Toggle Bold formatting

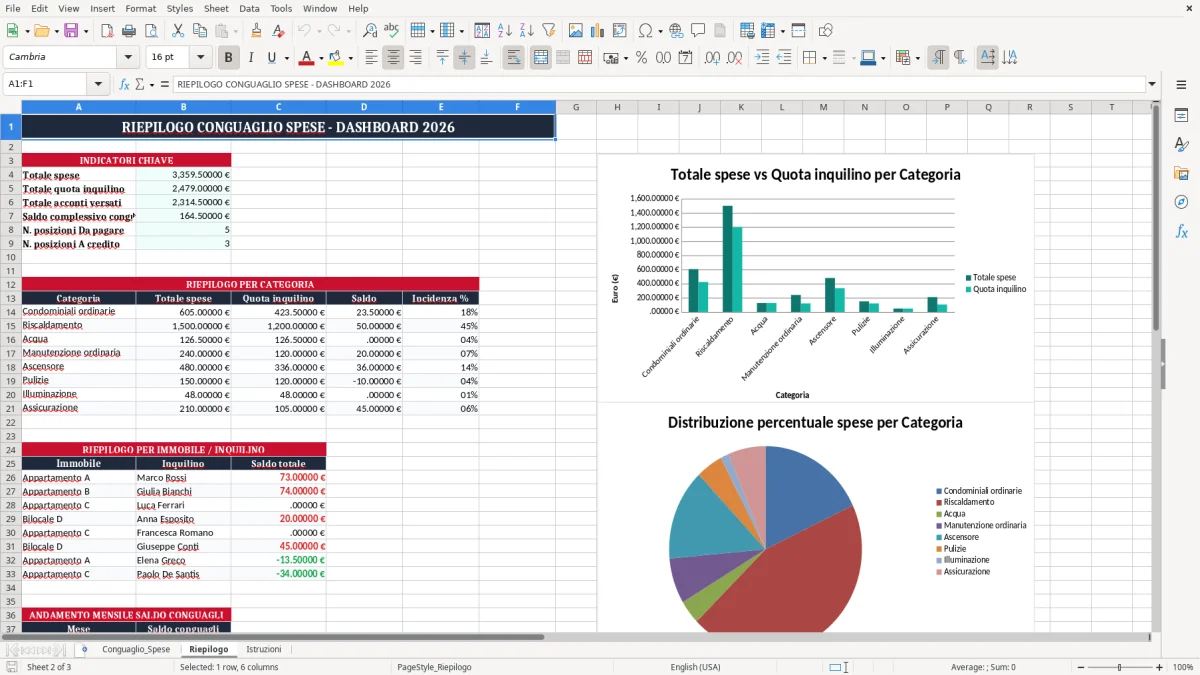click(228, 57)
